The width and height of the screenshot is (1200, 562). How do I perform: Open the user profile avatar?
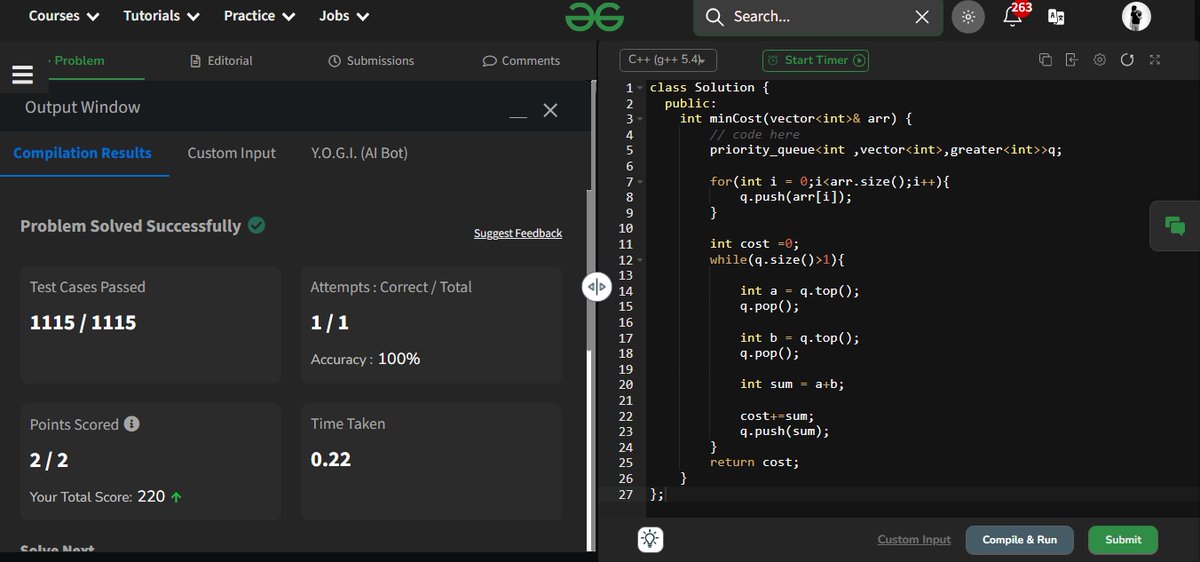(1136, 16)
